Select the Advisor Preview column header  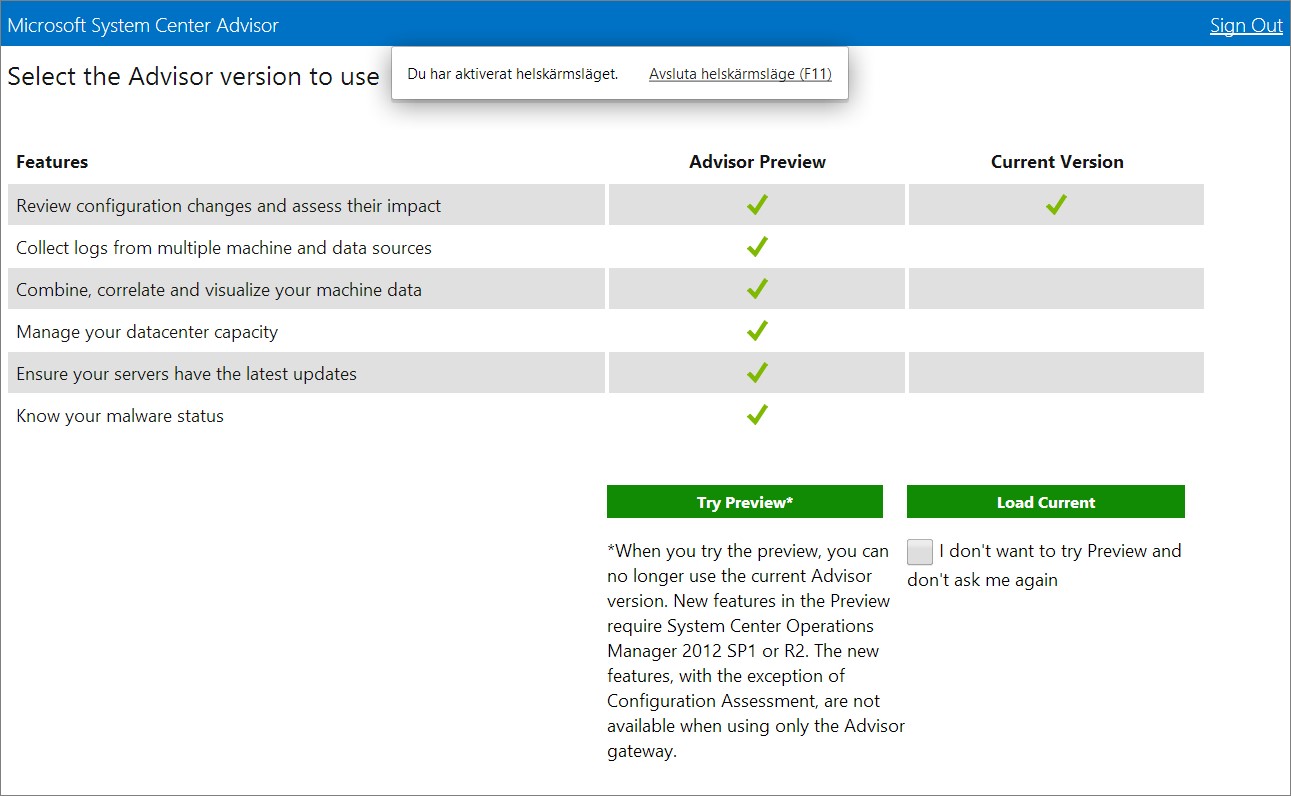tap(757, 162)
